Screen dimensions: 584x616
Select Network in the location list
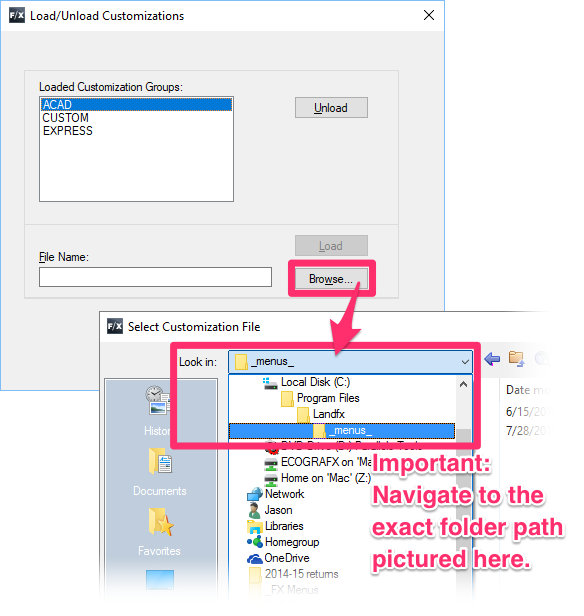pos(276,494)
